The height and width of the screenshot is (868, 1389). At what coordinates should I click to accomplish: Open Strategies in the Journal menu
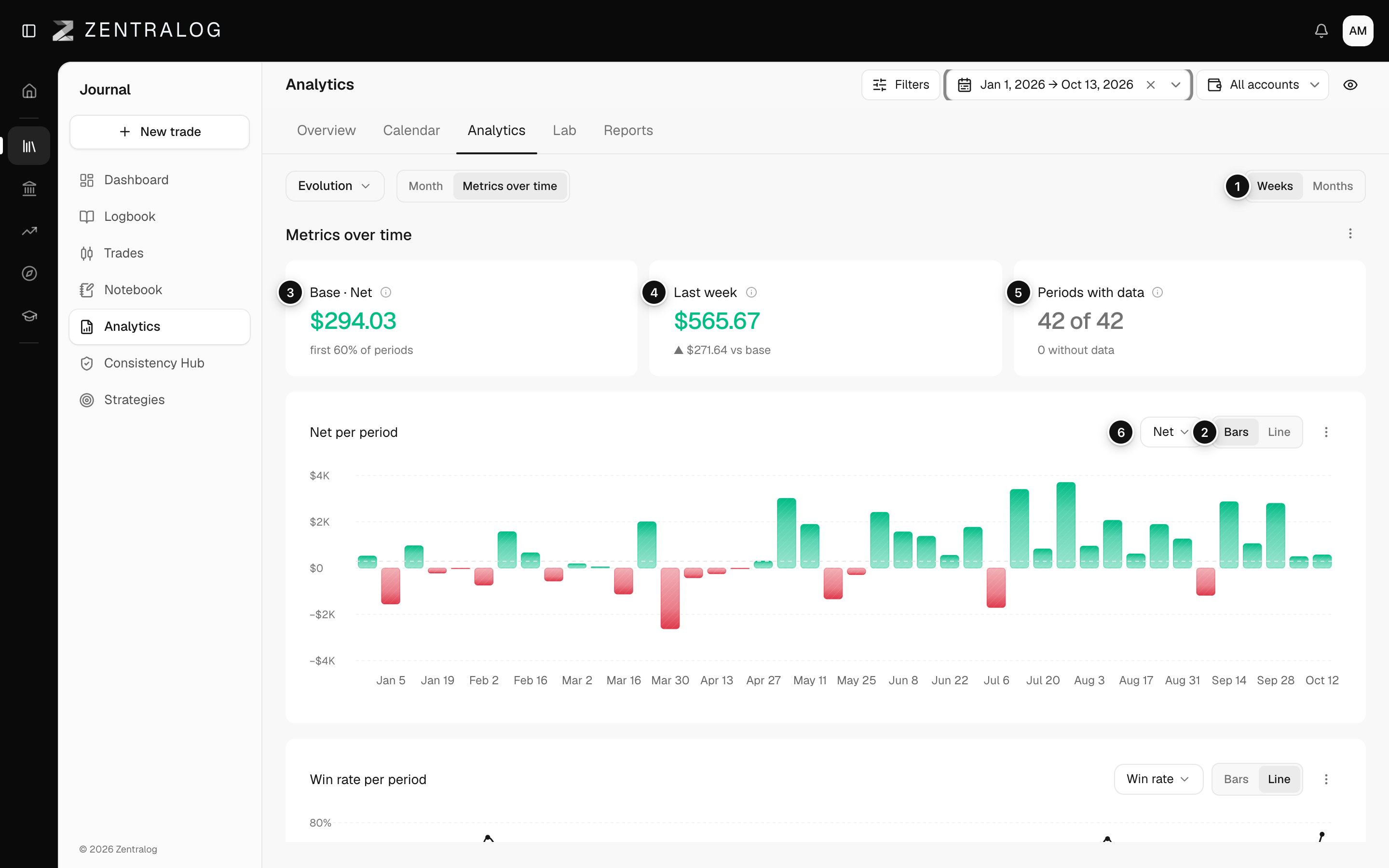click(x=160, y=400)
